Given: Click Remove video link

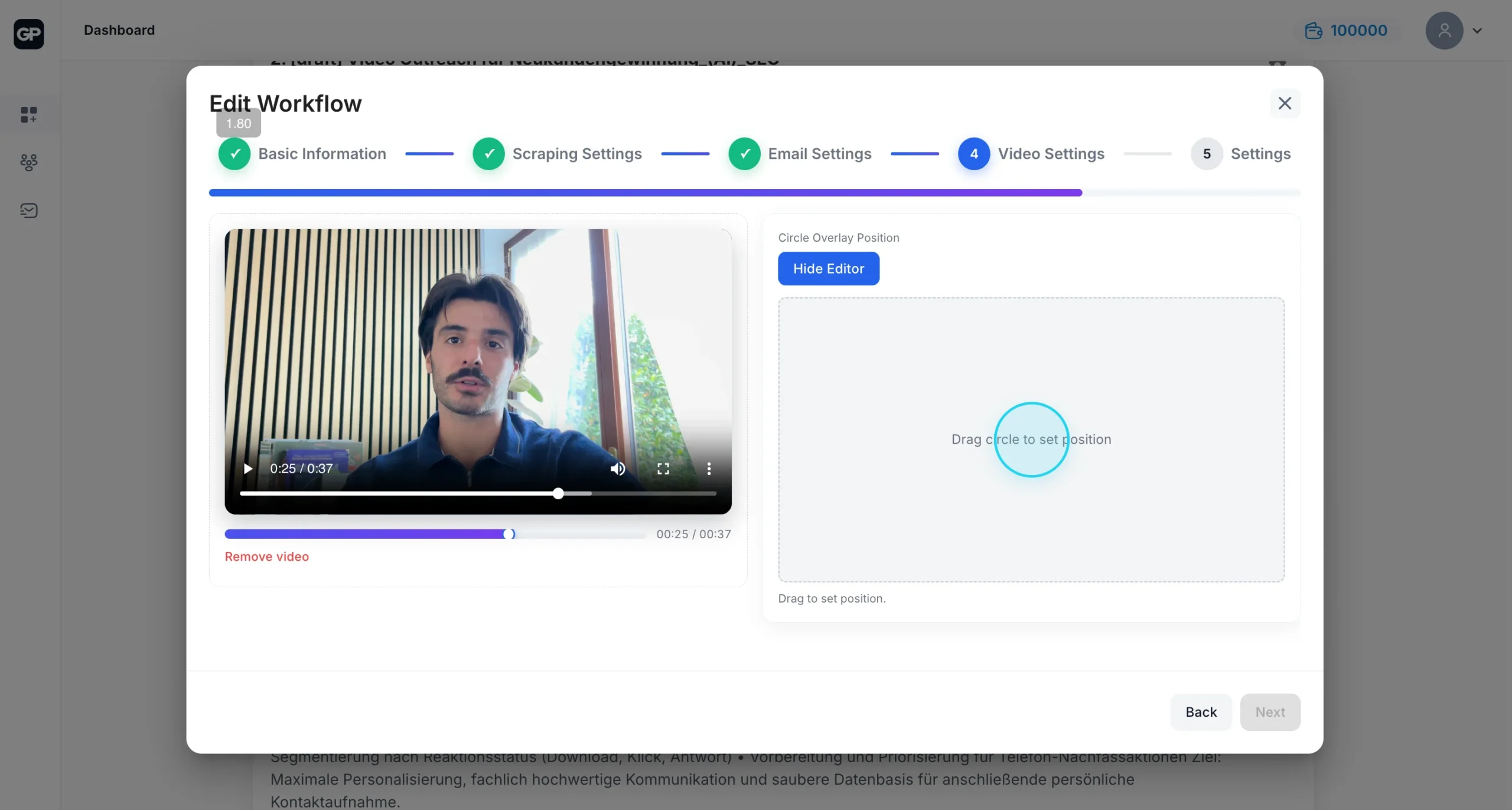Looking at the screenshot, I should pos(266,557).
